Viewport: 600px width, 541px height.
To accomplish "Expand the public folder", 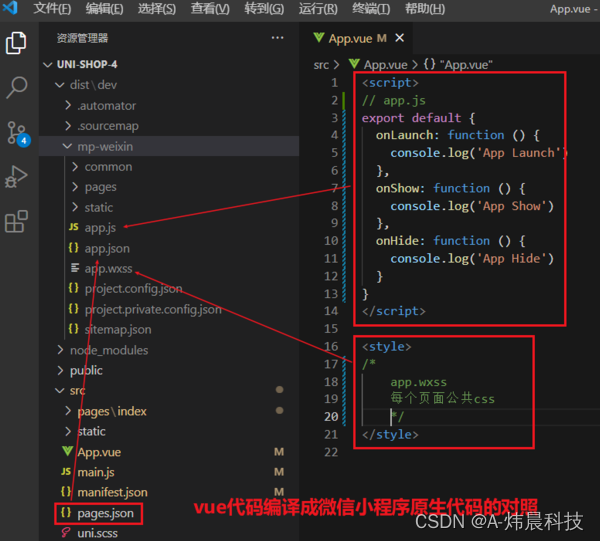I will (60, 370).
